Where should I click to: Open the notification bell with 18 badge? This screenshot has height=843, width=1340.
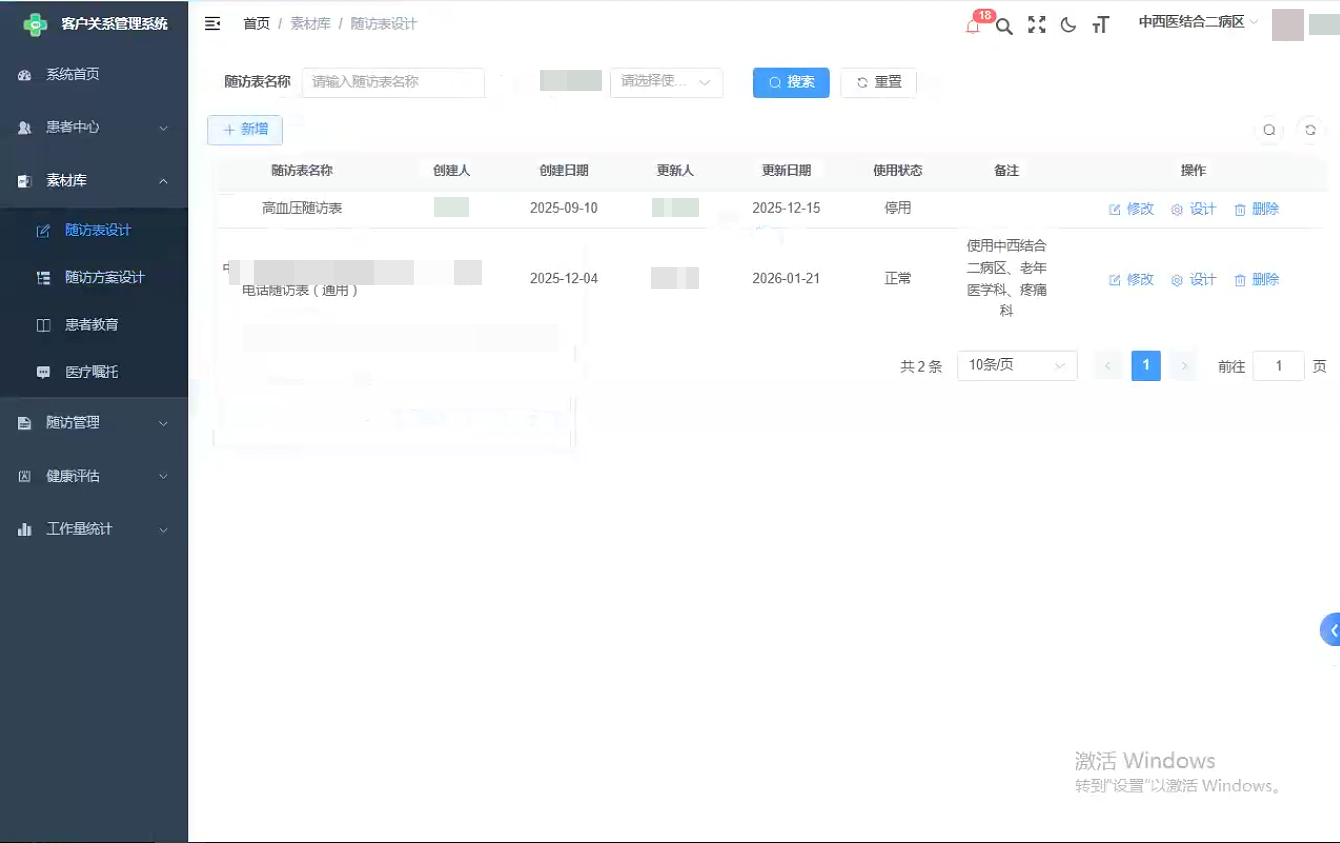tap(971, 26)
